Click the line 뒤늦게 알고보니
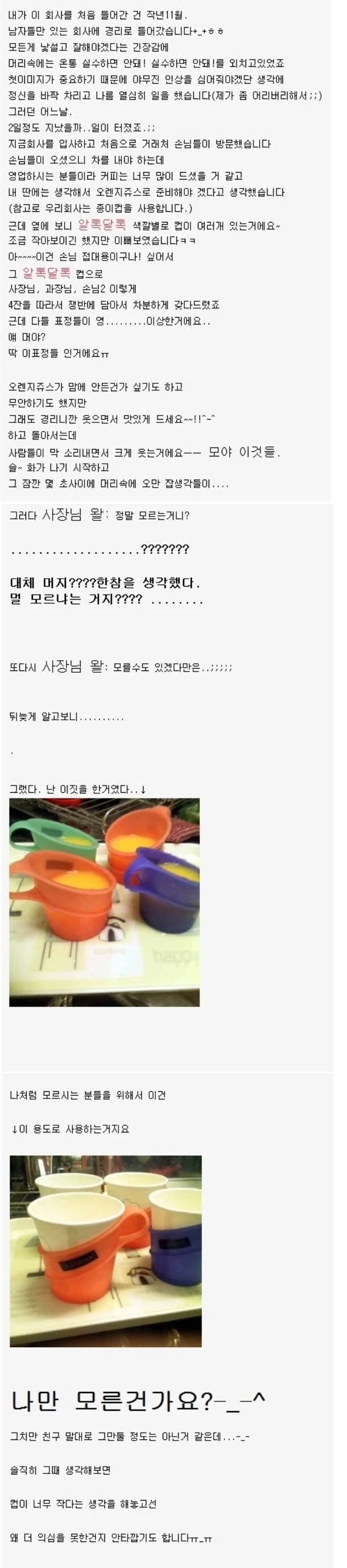347x1568 pixels. point(66,716)
